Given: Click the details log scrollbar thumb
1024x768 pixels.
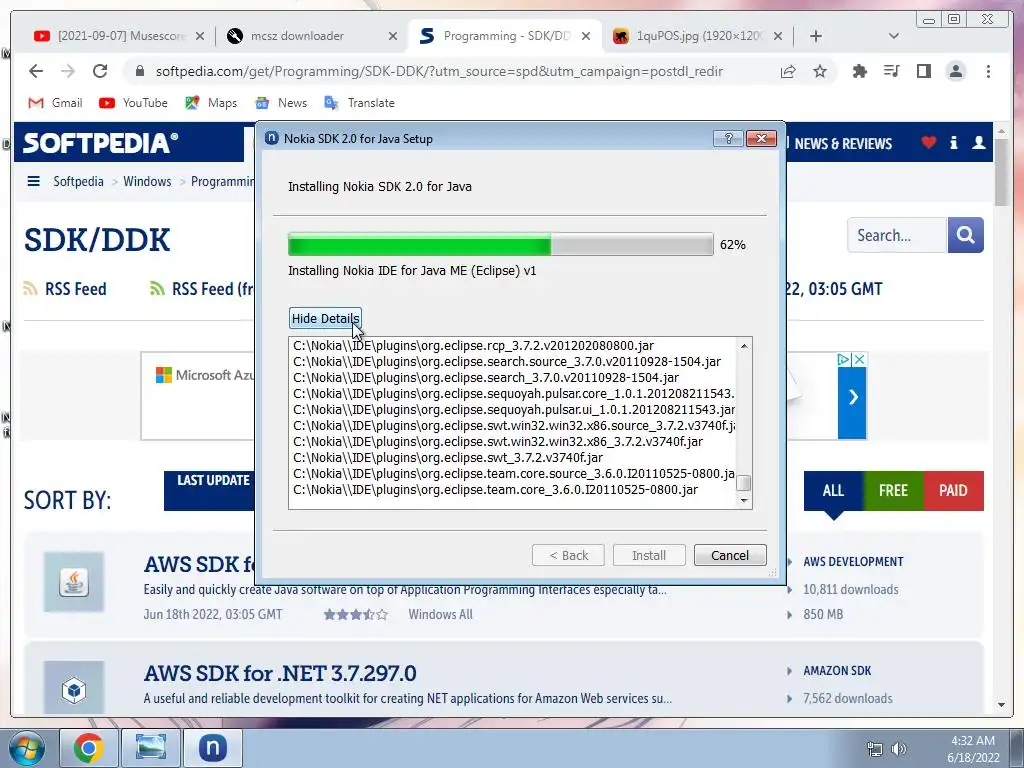Looking at the screenshot, I should 744,483.
